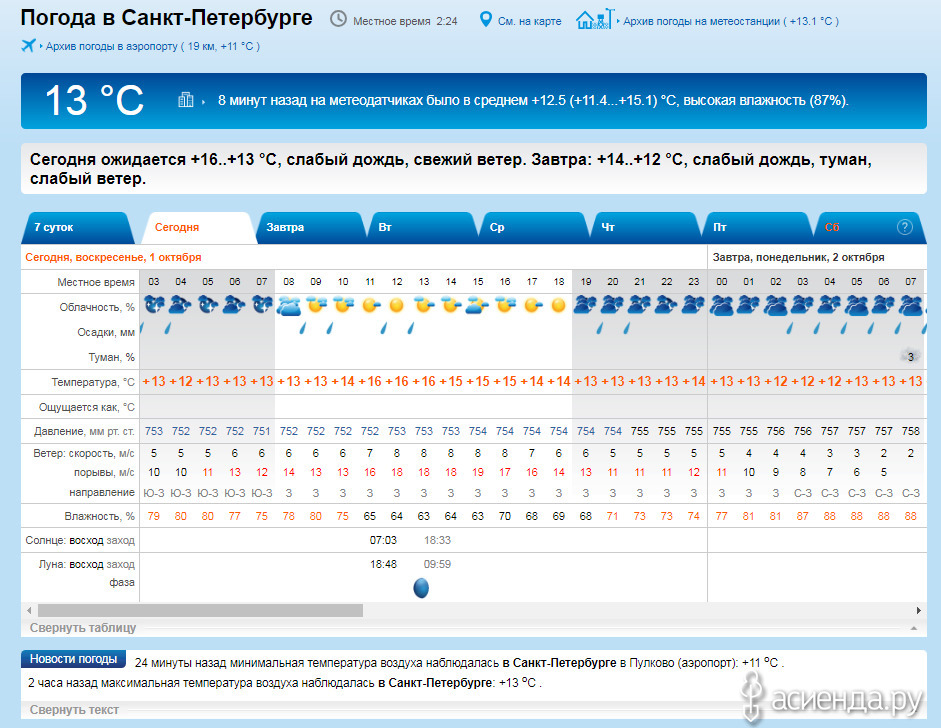Click the clock icon beside local time
941x728 pixels.
pyautogui.click(x=339, y=20)
